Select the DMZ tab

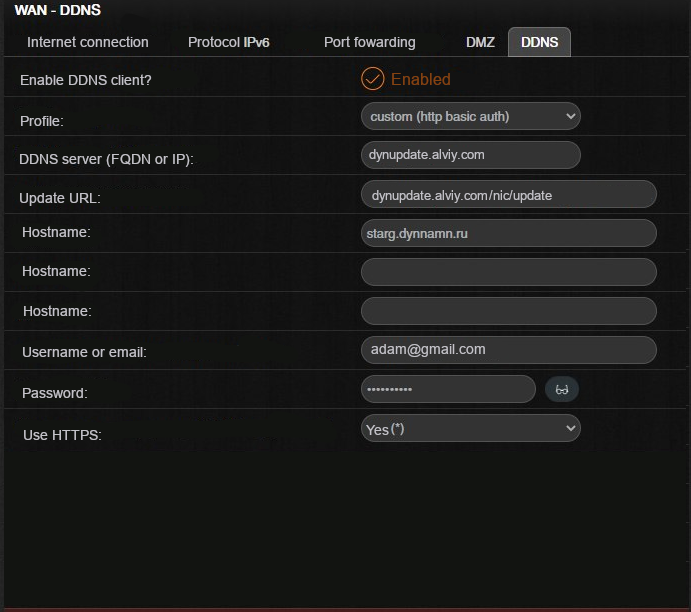click(480, 42)
